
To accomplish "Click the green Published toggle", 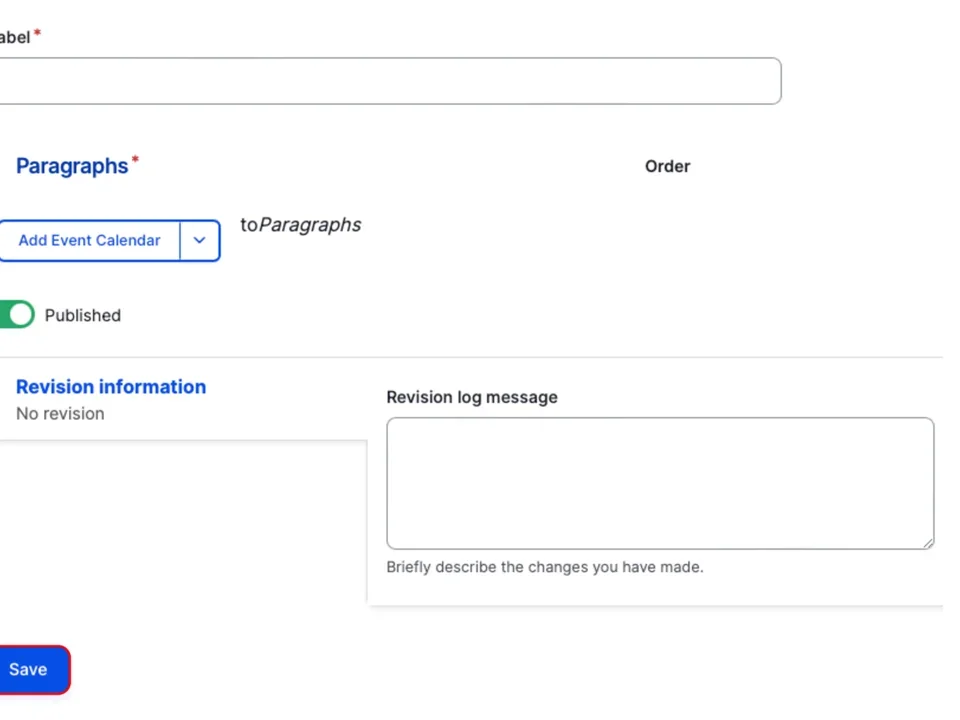I will pyautogui.click(x=14, y=314).
